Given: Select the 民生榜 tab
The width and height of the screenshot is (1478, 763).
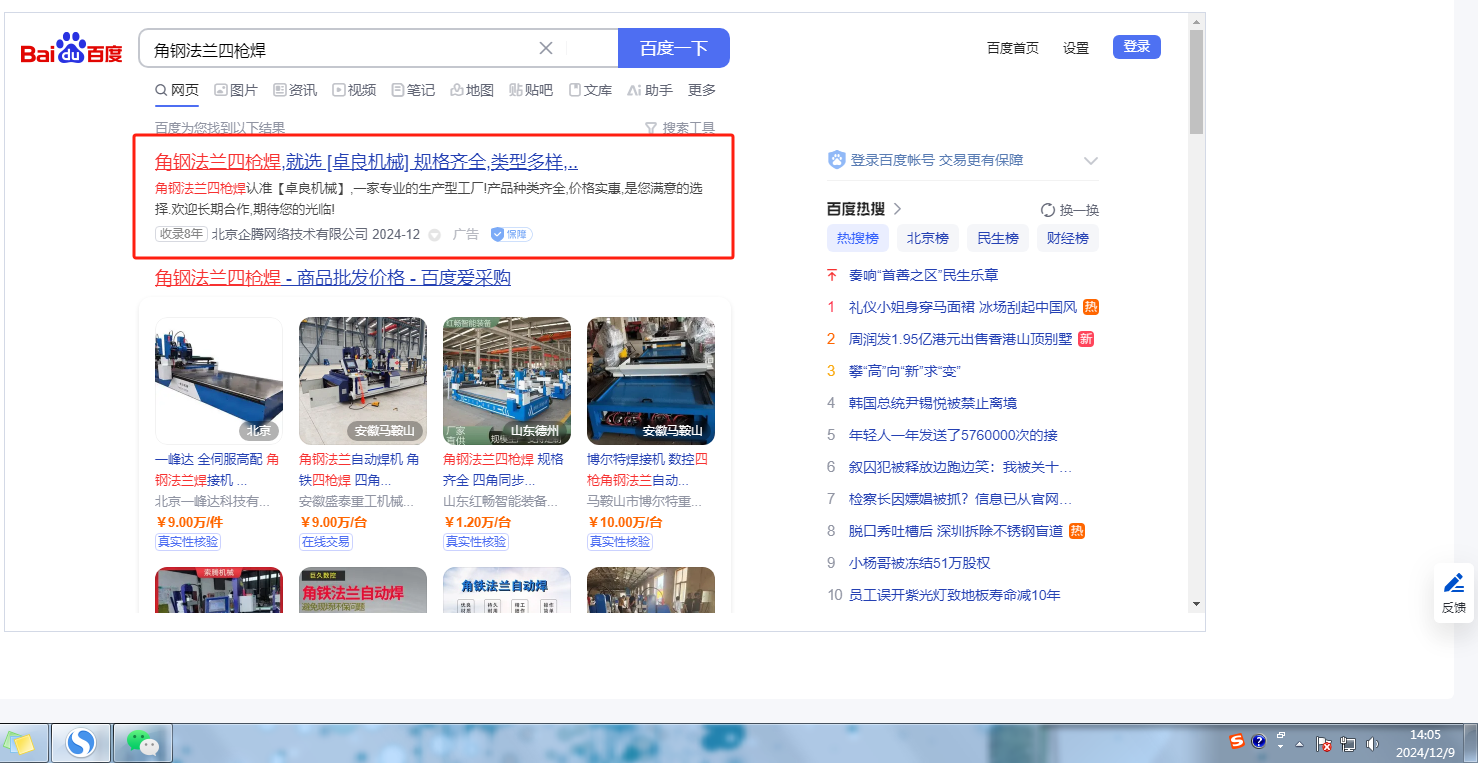Looking at the screenshot, I should (998, 238).
